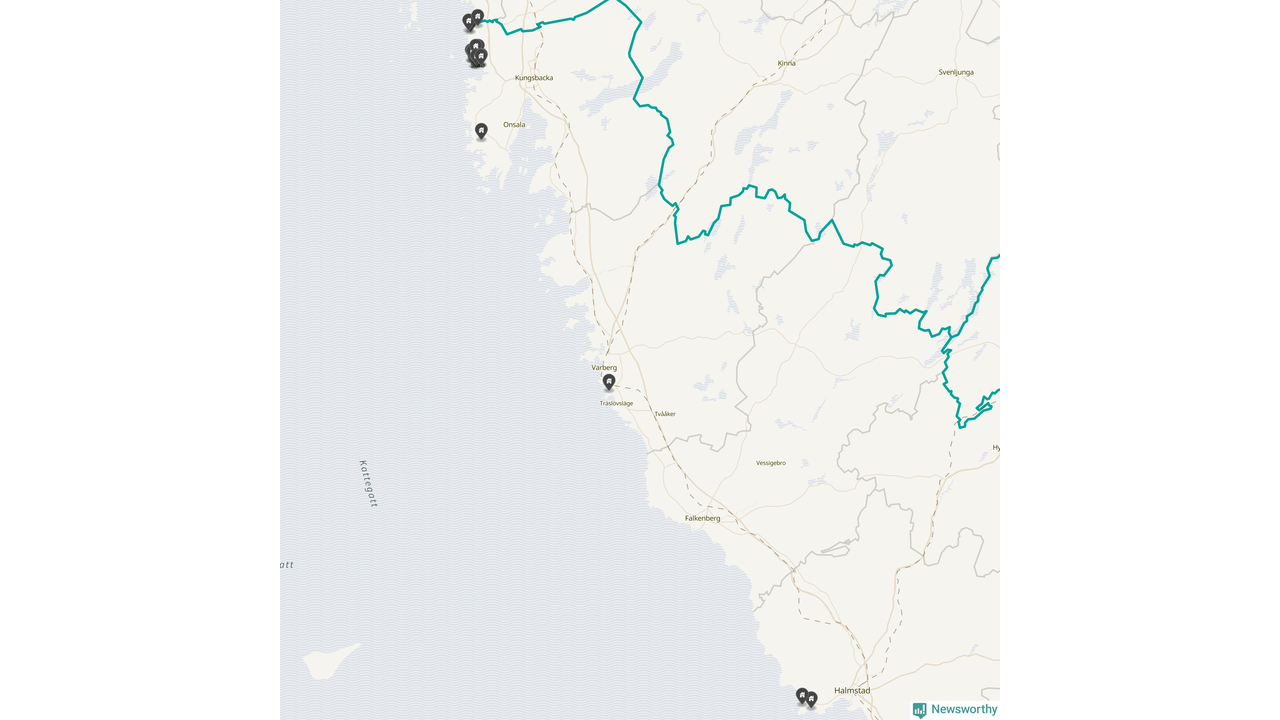Click the house marker near Varberg

coord(609,382)
